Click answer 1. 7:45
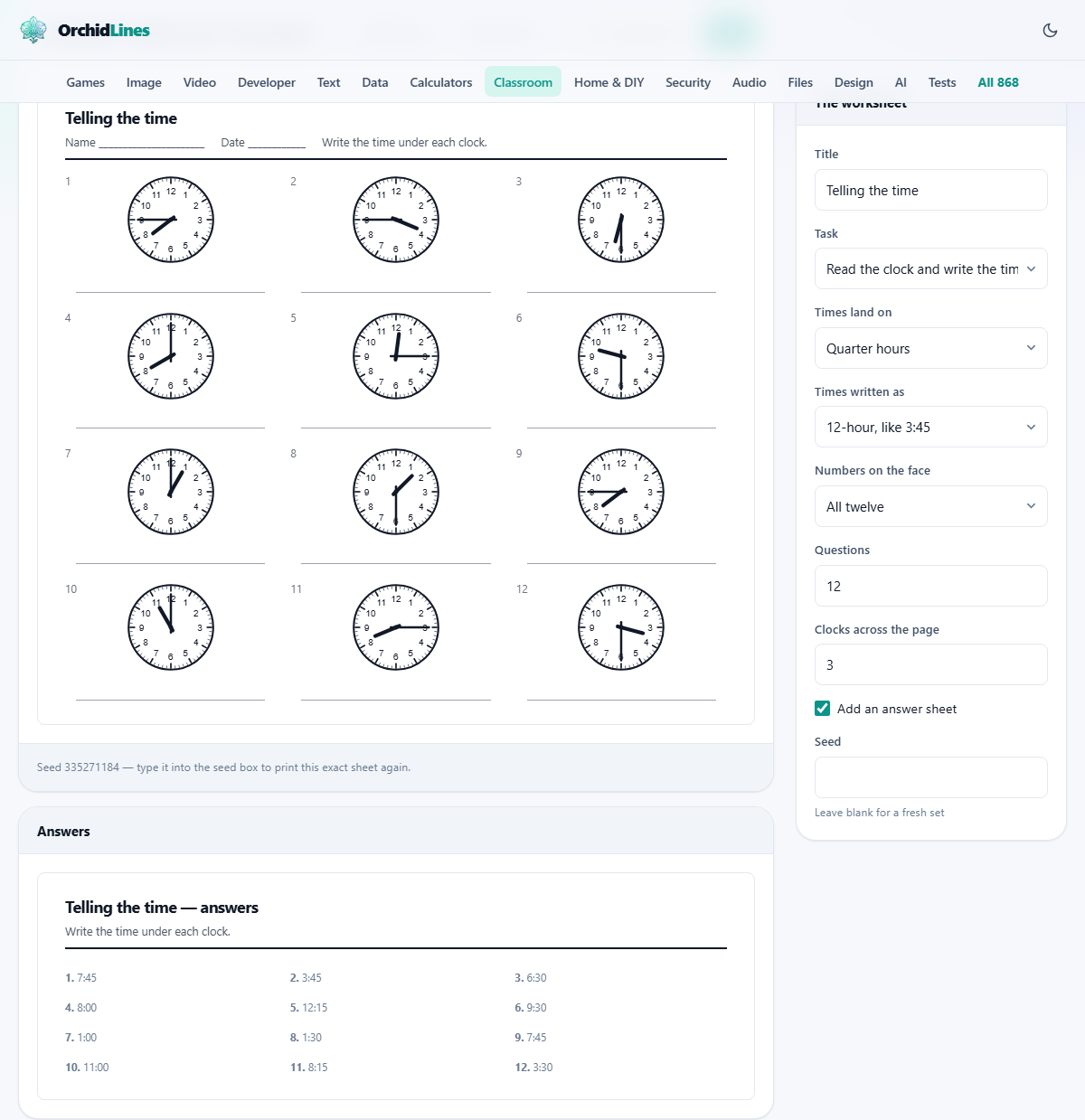The width and height of the screenshot is (1085, 1120). pos(80,978)
